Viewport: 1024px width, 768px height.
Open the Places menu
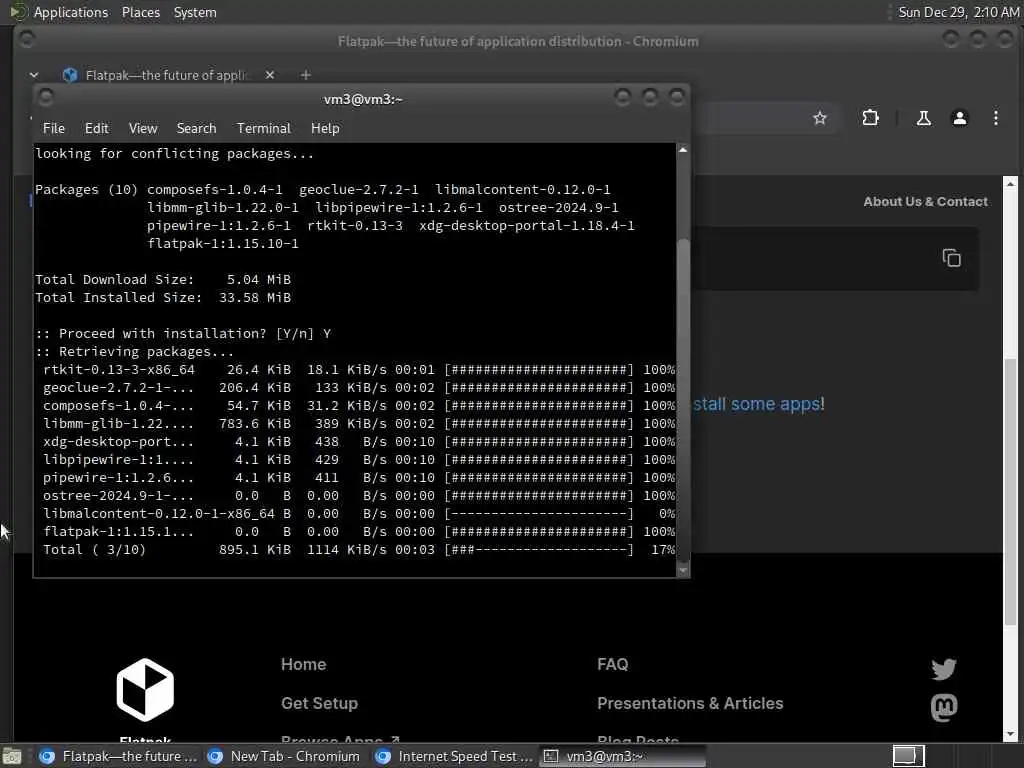coord(140,12)
